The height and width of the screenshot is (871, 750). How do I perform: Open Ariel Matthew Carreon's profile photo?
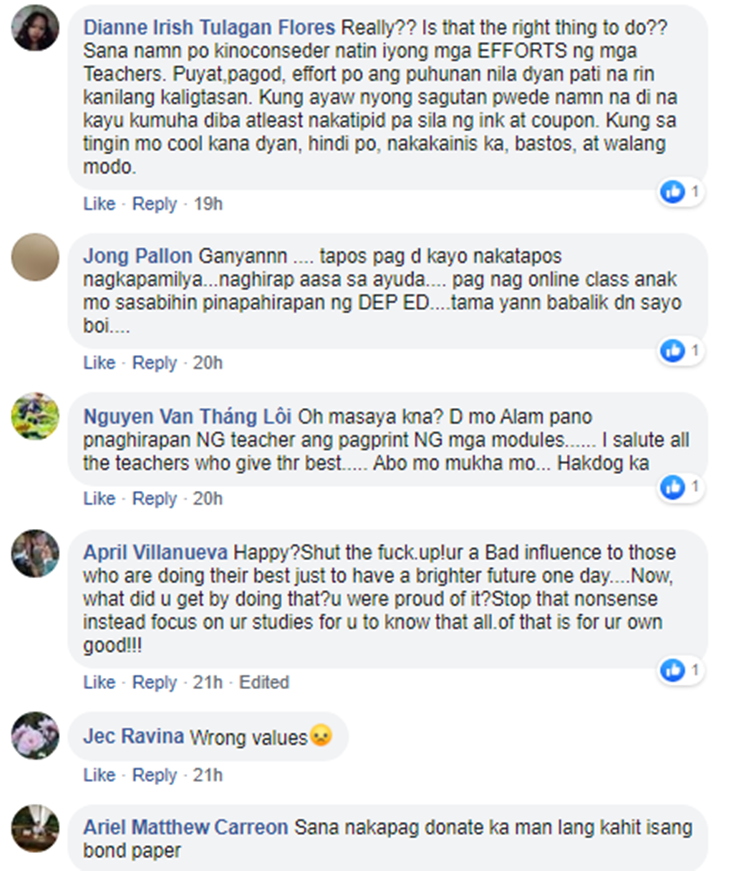click(35, 828)
